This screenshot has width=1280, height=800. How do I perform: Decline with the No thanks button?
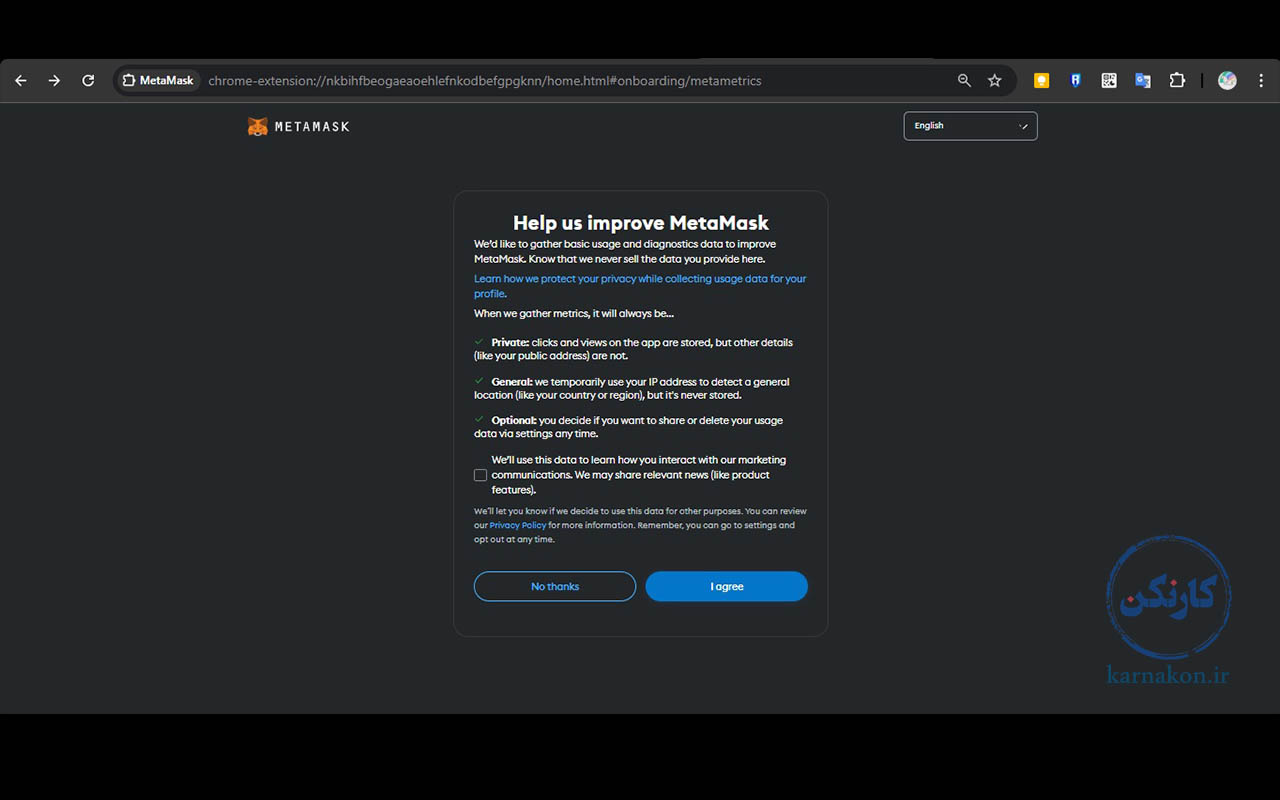click(x=555, y=587)
